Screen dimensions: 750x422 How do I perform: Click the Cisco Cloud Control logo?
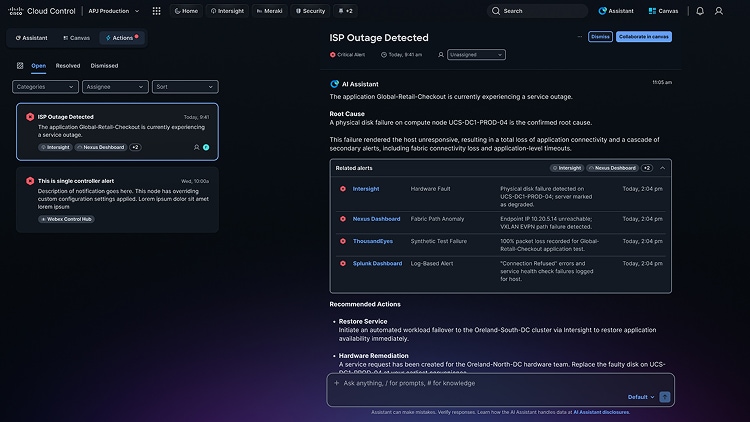pyautogui.click(x=42, y=11)
